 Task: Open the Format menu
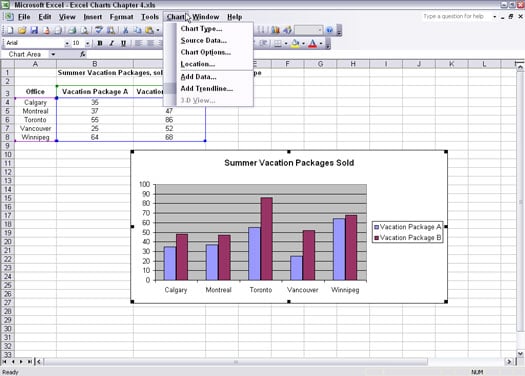pos(121,17)
